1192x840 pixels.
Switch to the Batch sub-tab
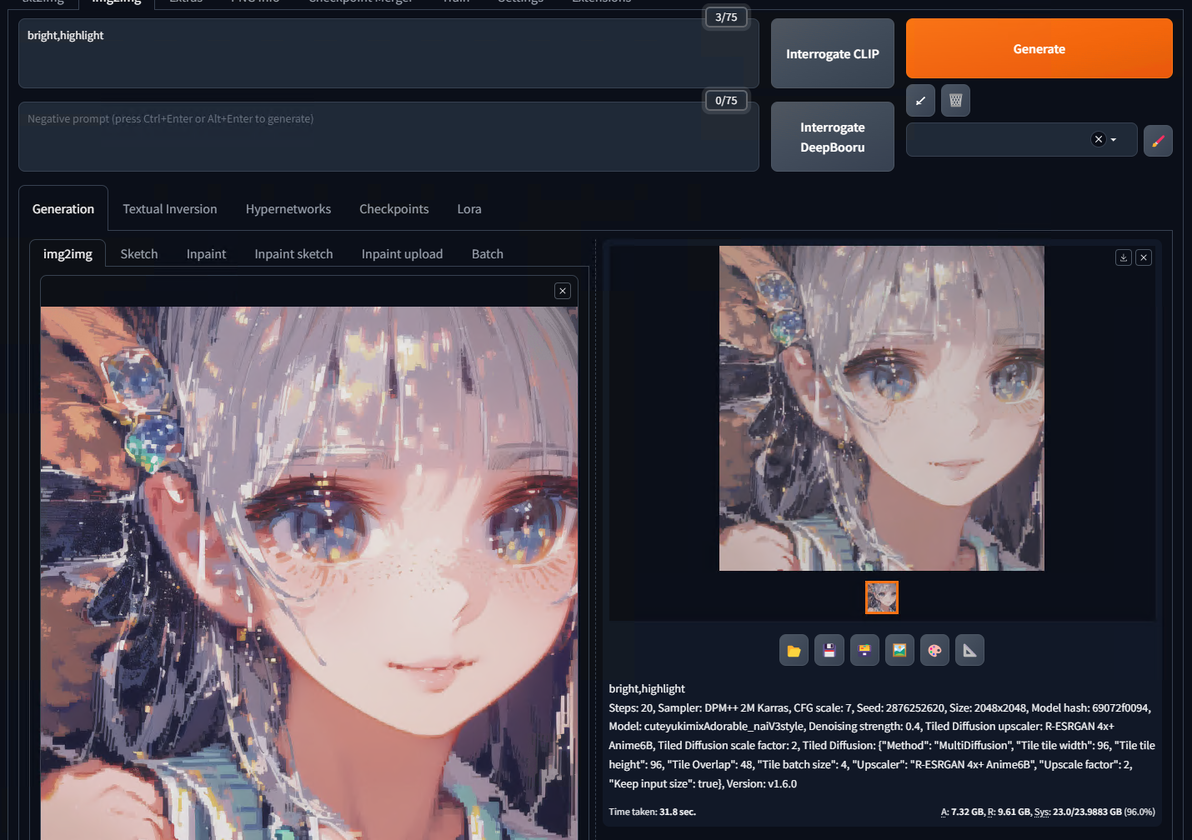pyautogui.click(x=487, y=254)
